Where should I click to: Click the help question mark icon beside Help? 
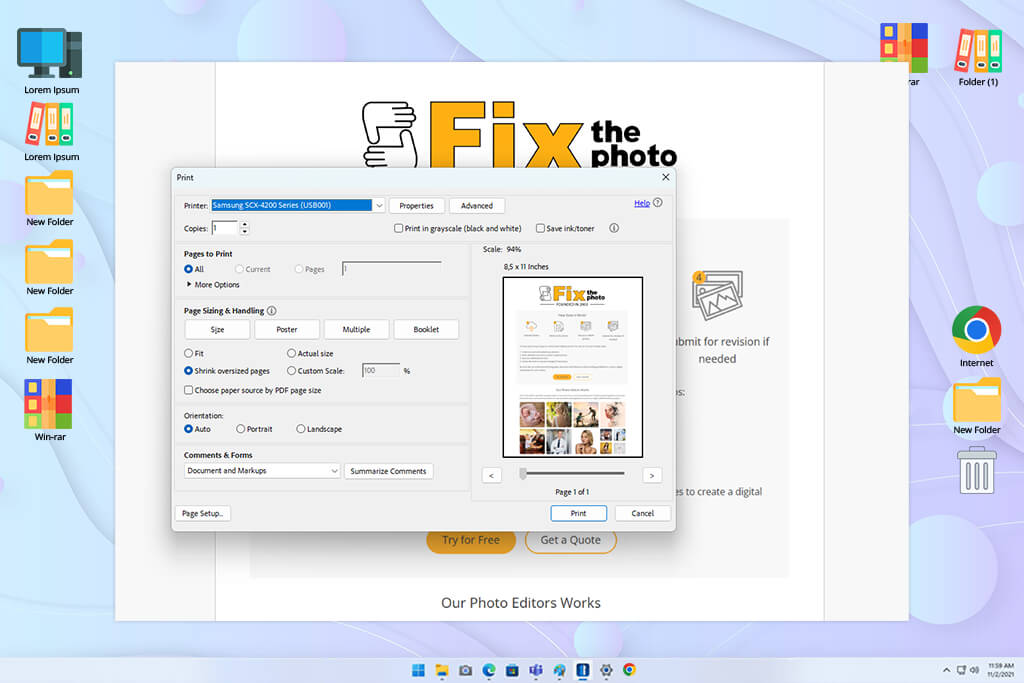click(658, 202)
